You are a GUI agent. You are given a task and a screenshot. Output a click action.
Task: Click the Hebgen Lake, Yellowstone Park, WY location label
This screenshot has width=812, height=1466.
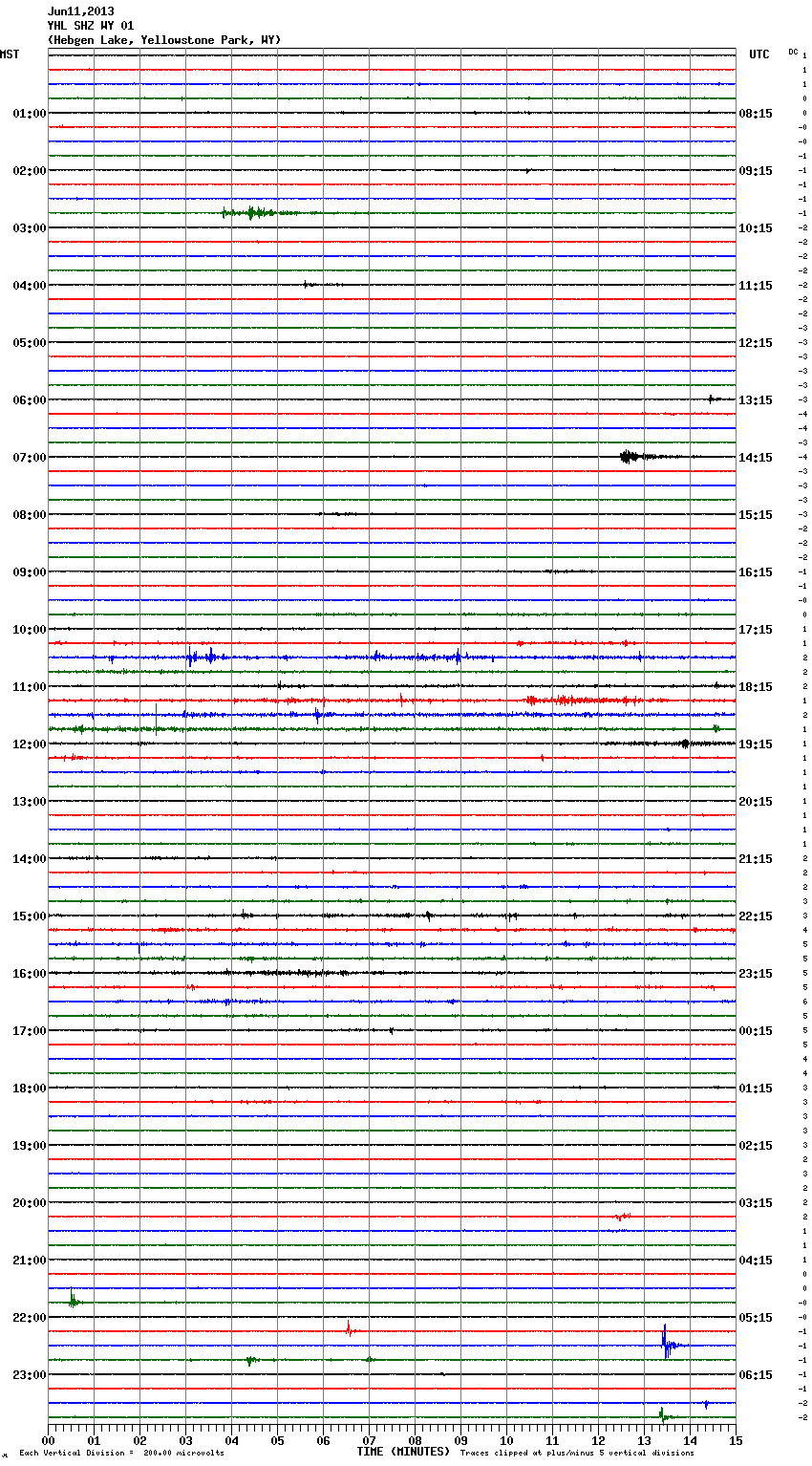click(164, 40)
